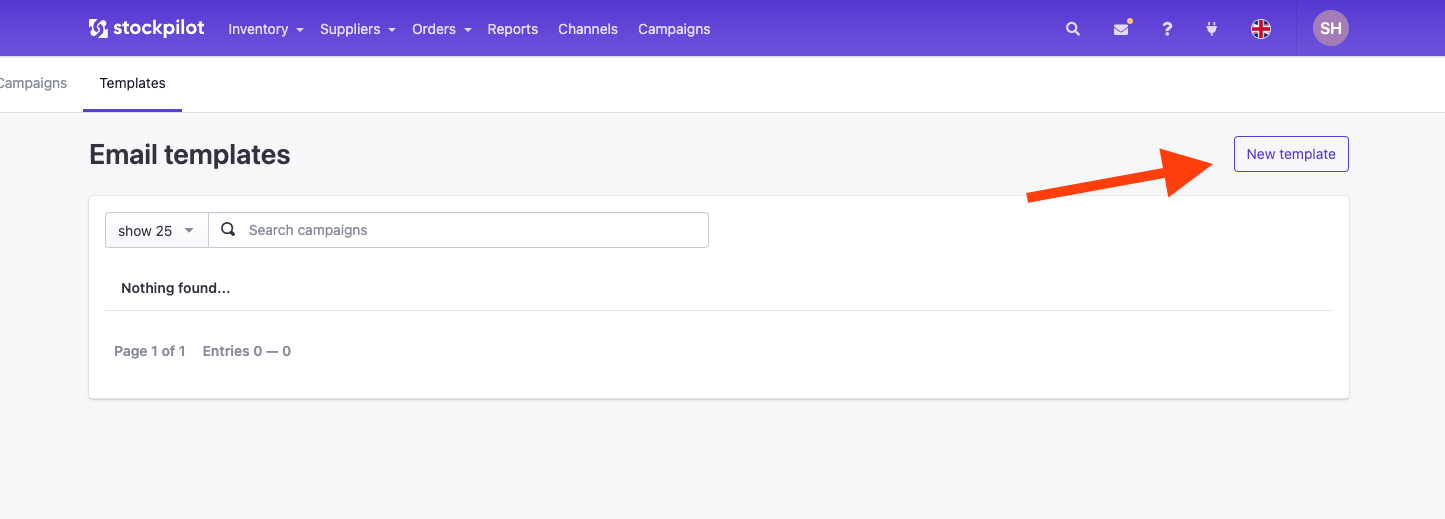Viewport: 1445px width, 519px height.
Task: Click the Nothing found... text
Action: click(176, 288)
